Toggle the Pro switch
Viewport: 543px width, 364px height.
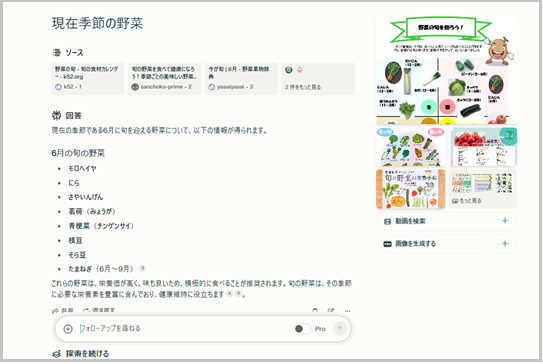(x=302, y=329)
